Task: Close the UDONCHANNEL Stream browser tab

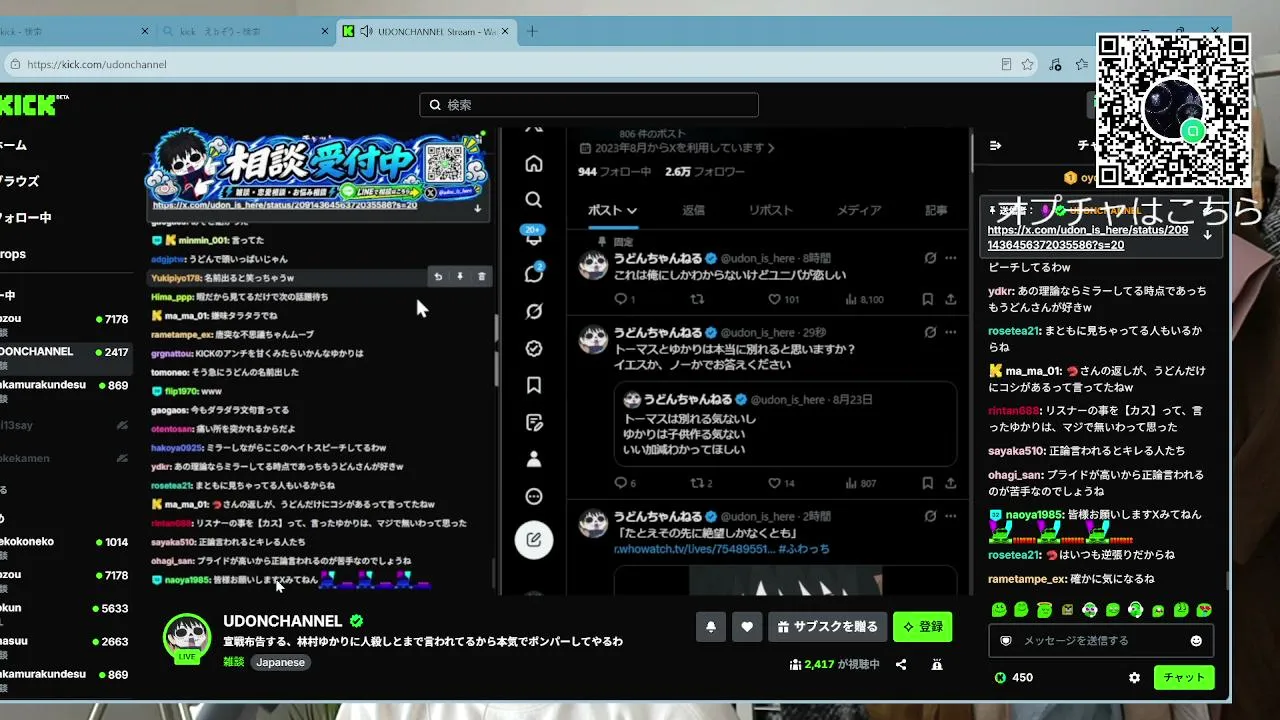Action: point(506,31)
